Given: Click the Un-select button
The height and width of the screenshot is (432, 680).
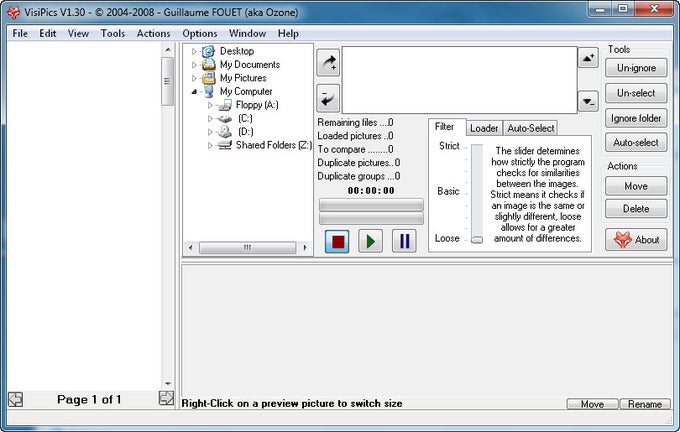Looking at the screenshot, I should click(636, 93).
